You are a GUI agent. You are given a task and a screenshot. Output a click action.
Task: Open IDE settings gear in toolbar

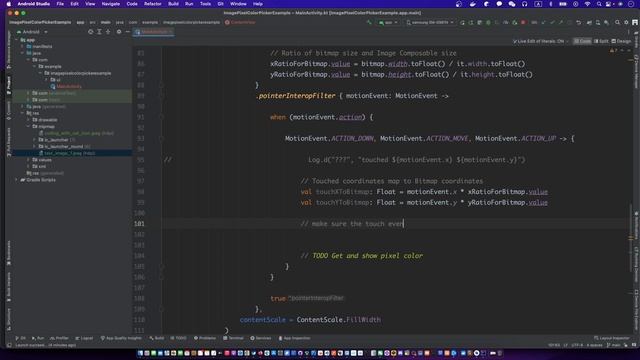(626, 22)
